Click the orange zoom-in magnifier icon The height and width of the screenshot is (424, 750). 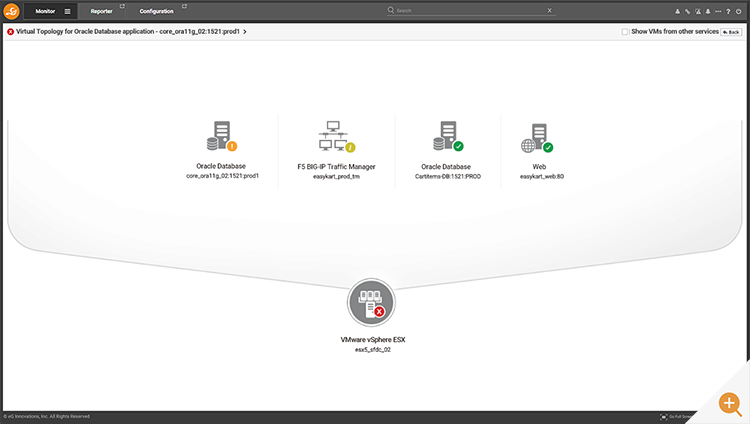tap(730, 404)
